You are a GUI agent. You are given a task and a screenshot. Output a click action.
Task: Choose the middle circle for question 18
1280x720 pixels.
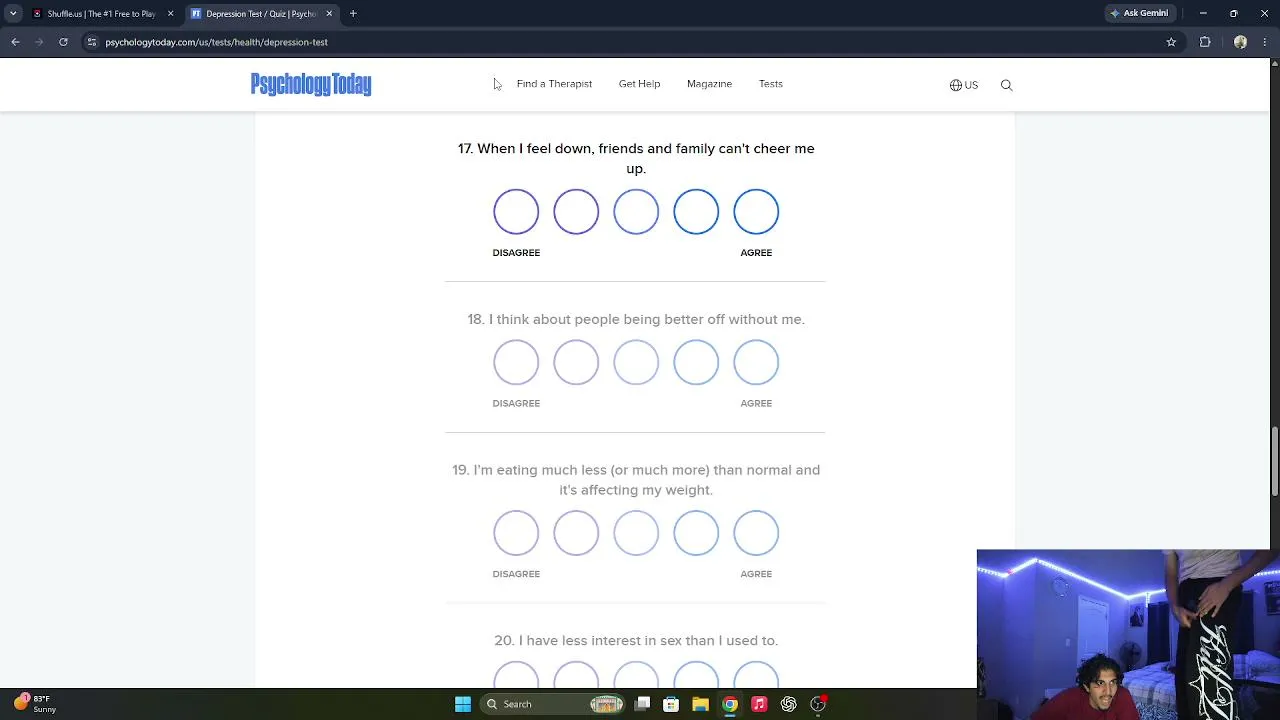point(636,362)
